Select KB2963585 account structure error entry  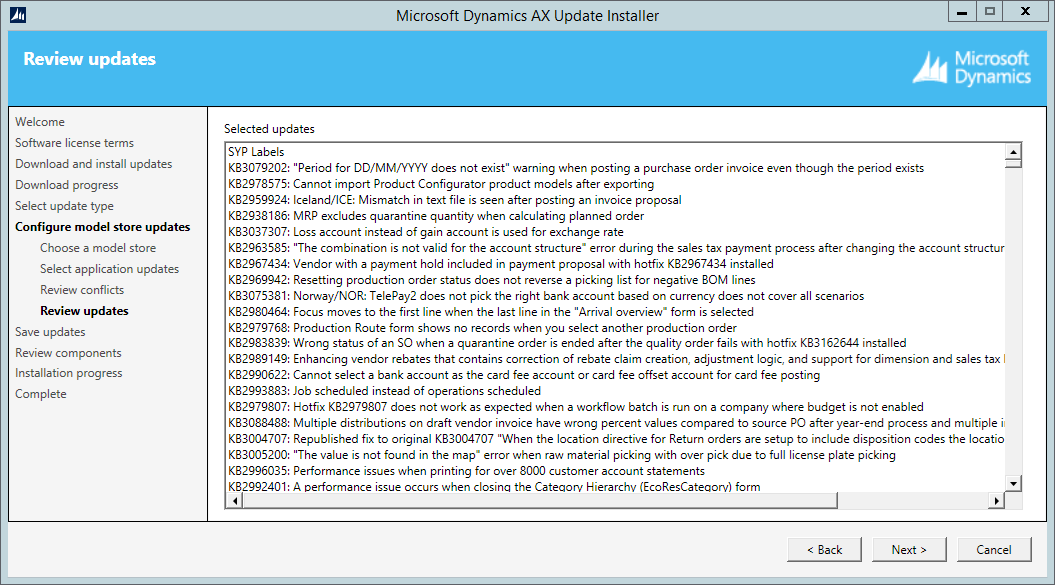616,248
